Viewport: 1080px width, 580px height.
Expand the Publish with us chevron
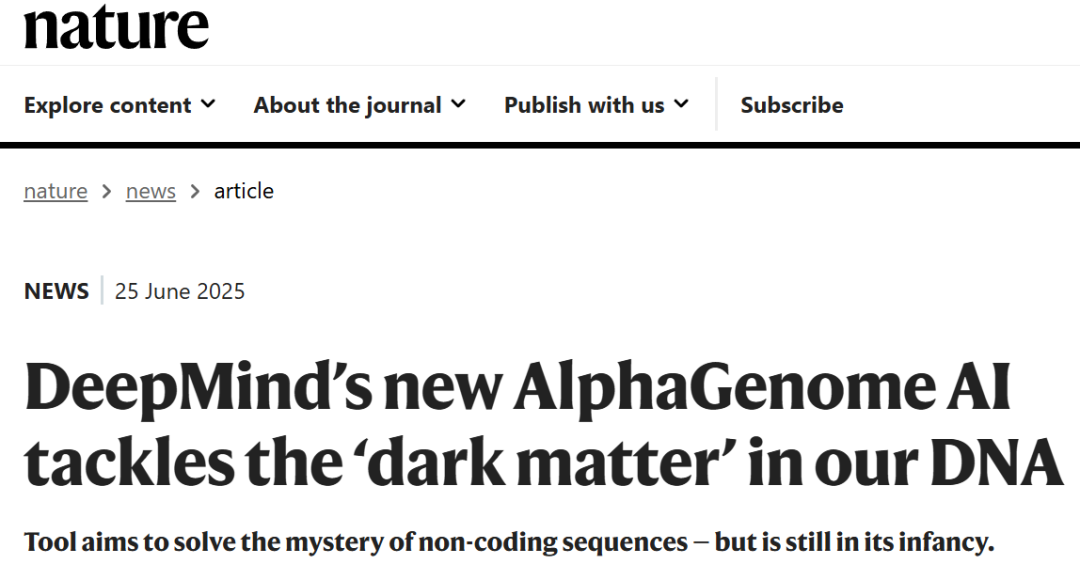681,104
